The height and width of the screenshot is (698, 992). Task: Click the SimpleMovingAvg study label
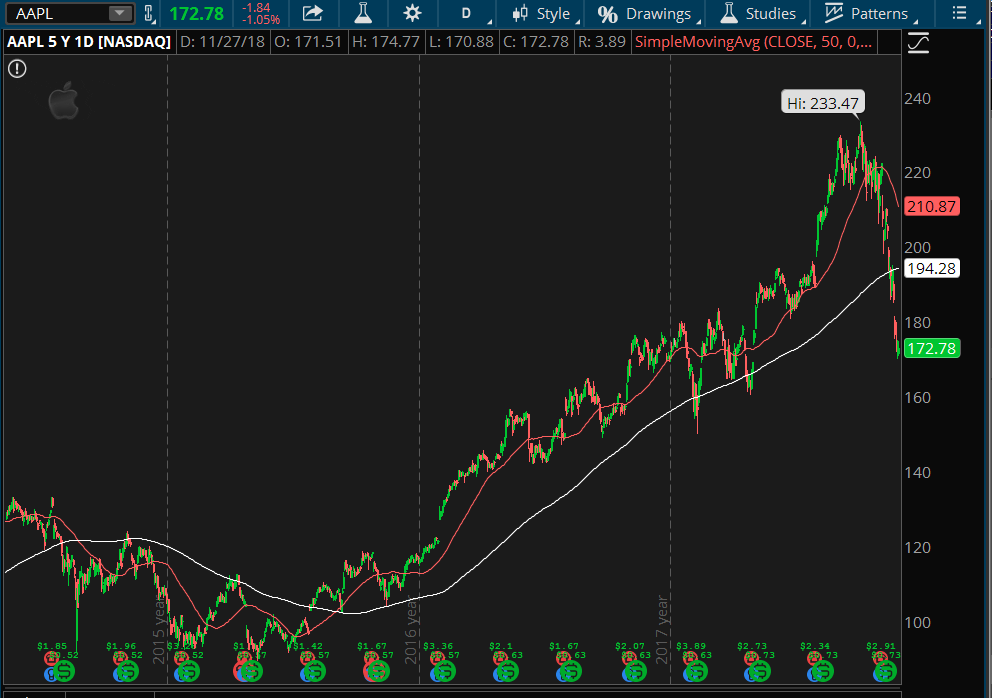pyautogui.click(x=753, y=42)
